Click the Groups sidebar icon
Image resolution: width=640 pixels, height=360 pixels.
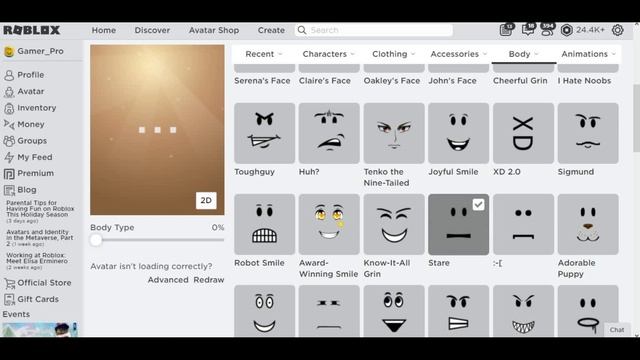(x=9, y=141)
